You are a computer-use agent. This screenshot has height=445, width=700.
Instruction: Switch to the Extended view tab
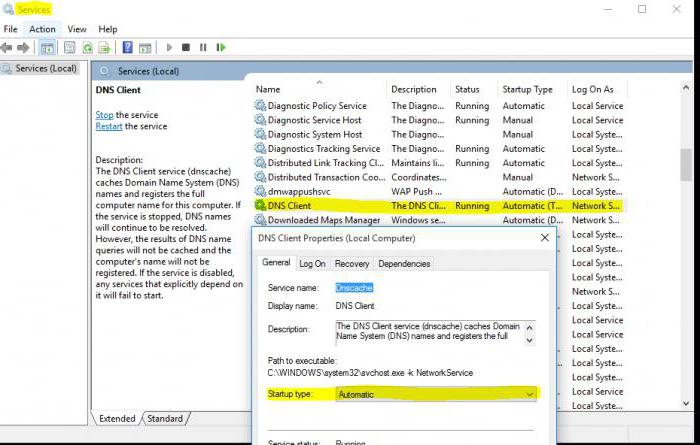click(117, 419)
